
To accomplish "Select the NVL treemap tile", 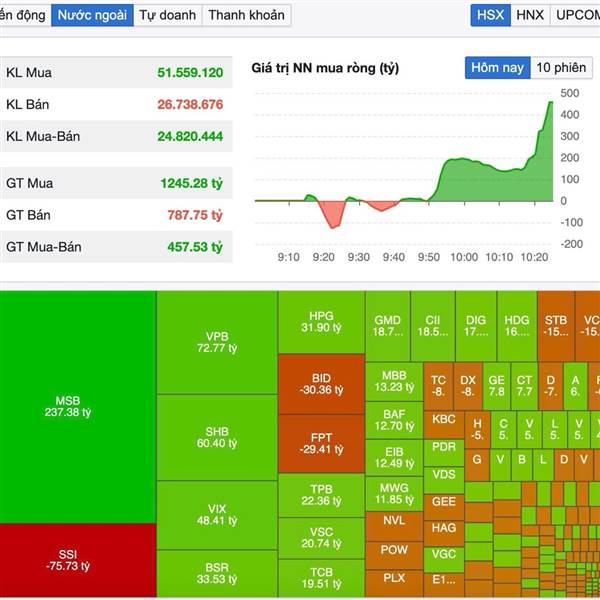I will click(x=394, y=526).
